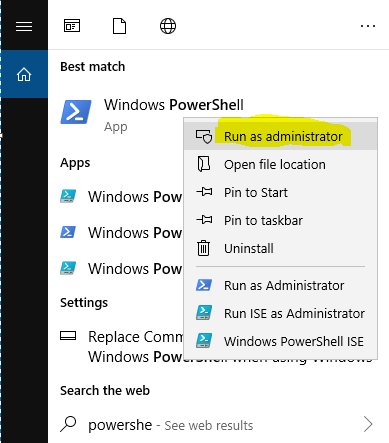This screenshot has height=443, width=389.
Task: Filter results by Apps icon
Action: coord(72,26)
